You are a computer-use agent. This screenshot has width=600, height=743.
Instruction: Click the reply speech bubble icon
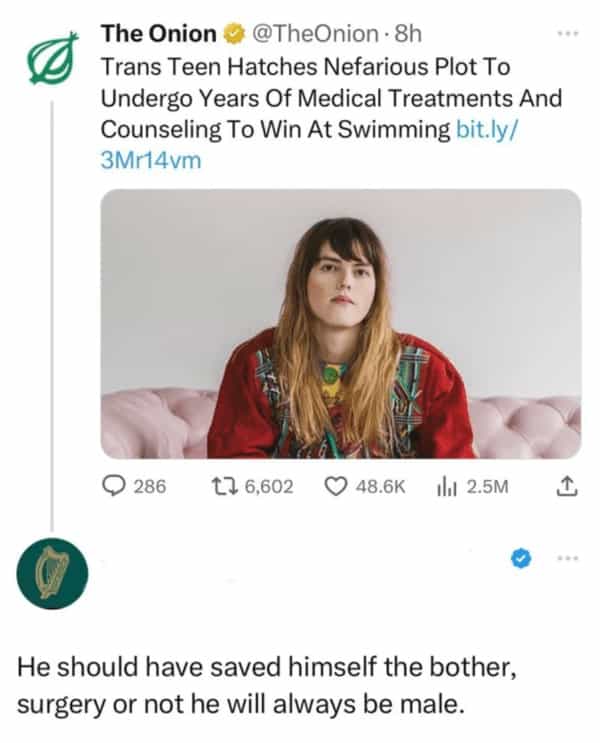[x=114, y=487]
